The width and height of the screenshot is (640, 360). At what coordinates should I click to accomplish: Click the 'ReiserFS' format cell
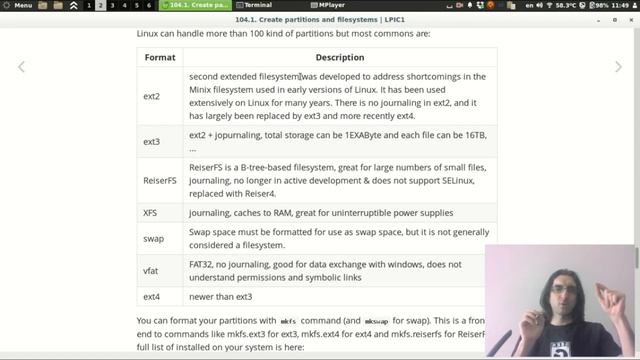coord(160,180)
